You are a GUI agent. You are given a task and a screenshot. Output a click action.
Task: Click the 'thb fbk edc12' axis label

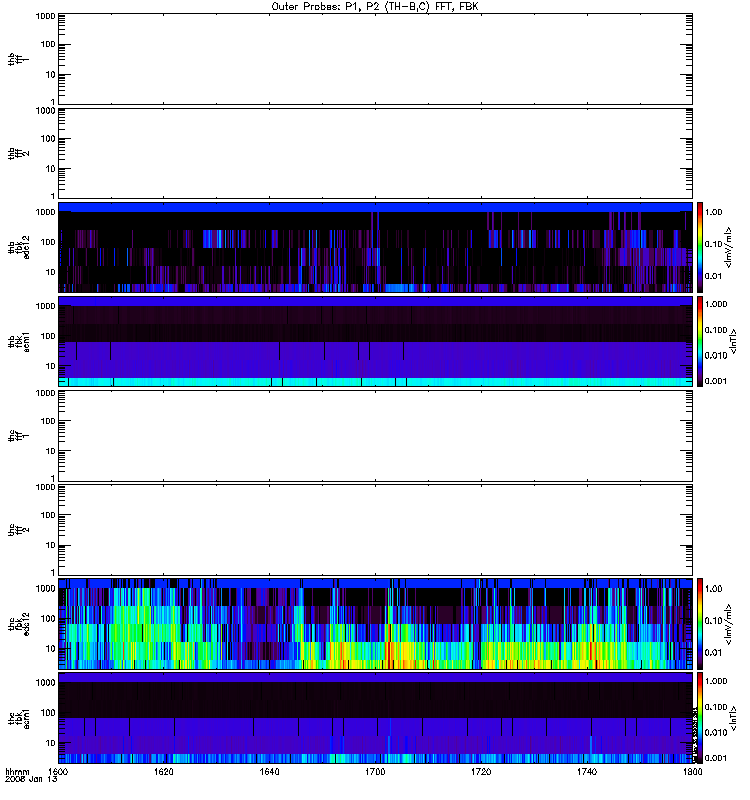(x=19, y=247)
